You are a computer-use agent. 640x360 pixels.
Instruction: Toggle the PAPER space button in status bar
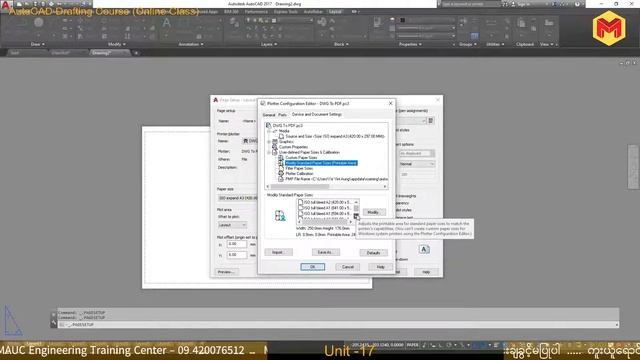coord(412,345)
